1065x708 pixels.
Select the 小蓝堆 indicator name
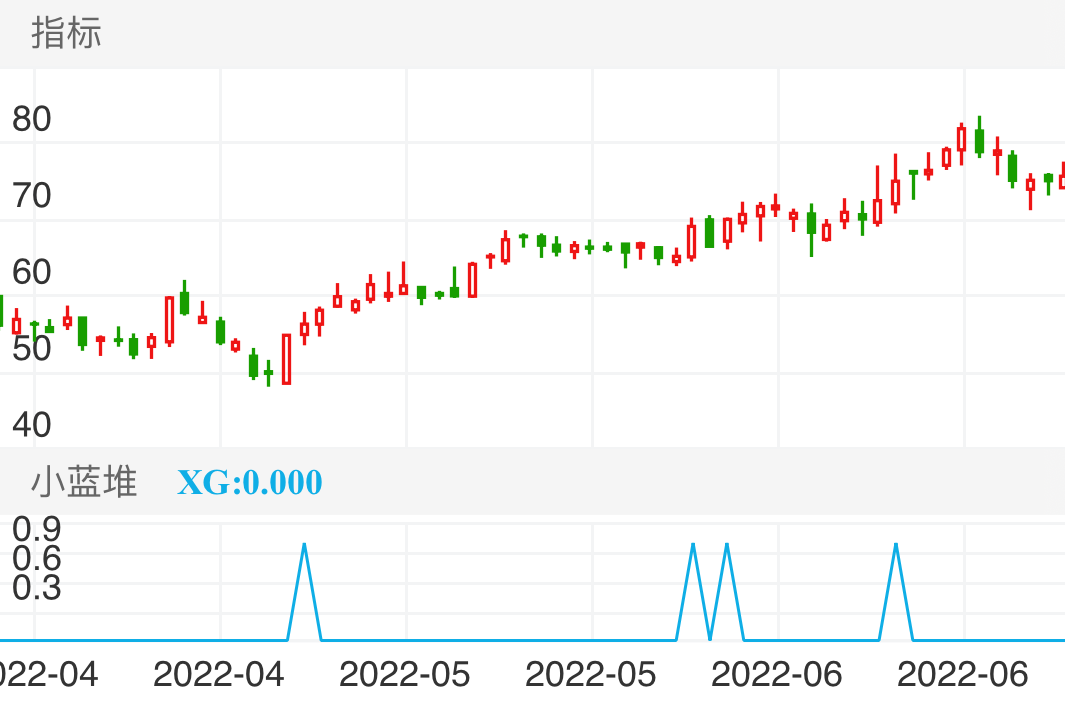click(x=84, y=482)
